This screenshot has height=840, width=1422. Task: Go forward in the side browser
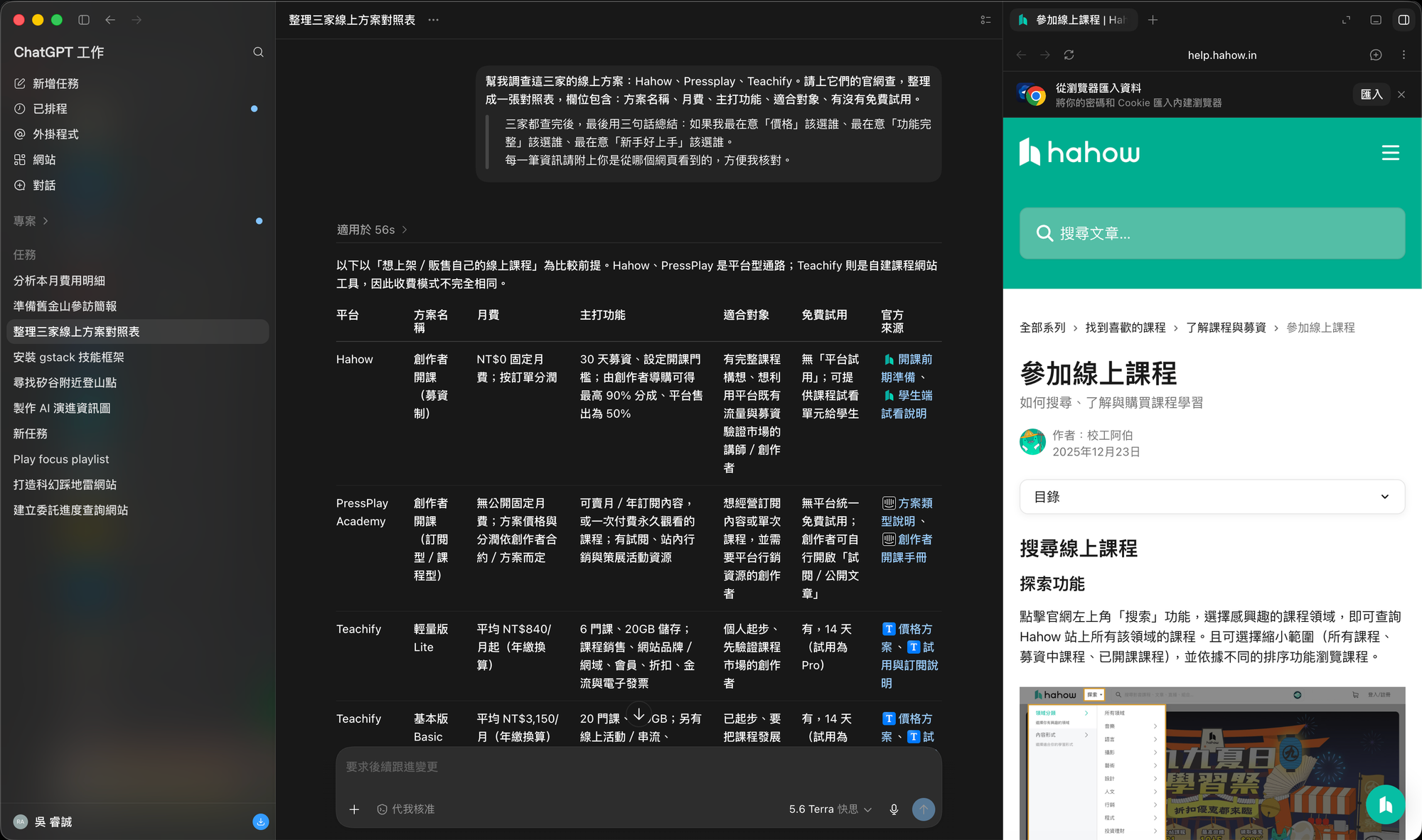(1045, 55)
